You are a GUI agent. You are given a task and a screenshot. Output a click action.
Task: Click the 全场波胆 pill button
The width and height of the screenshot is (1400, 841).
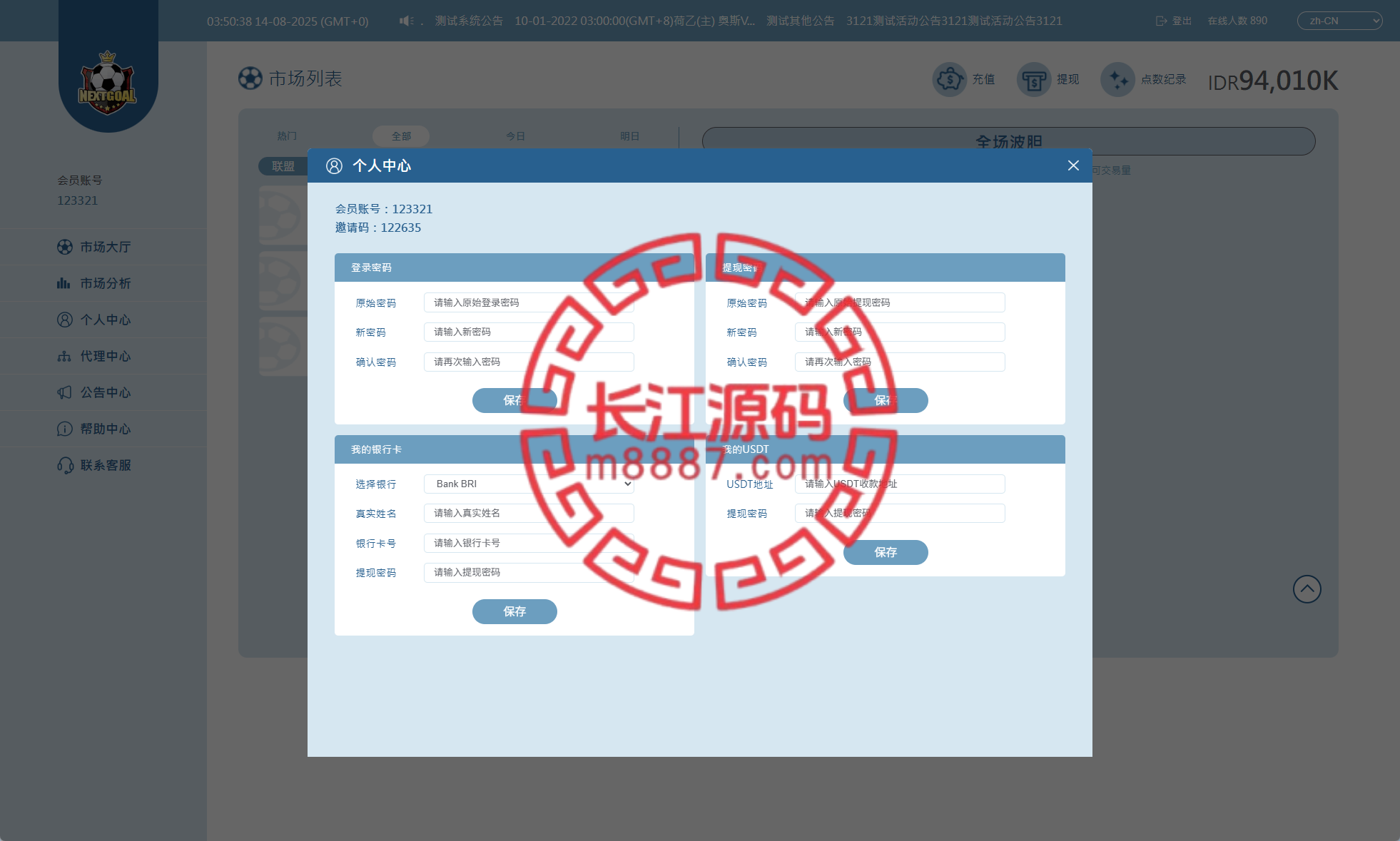point(1009,141)
